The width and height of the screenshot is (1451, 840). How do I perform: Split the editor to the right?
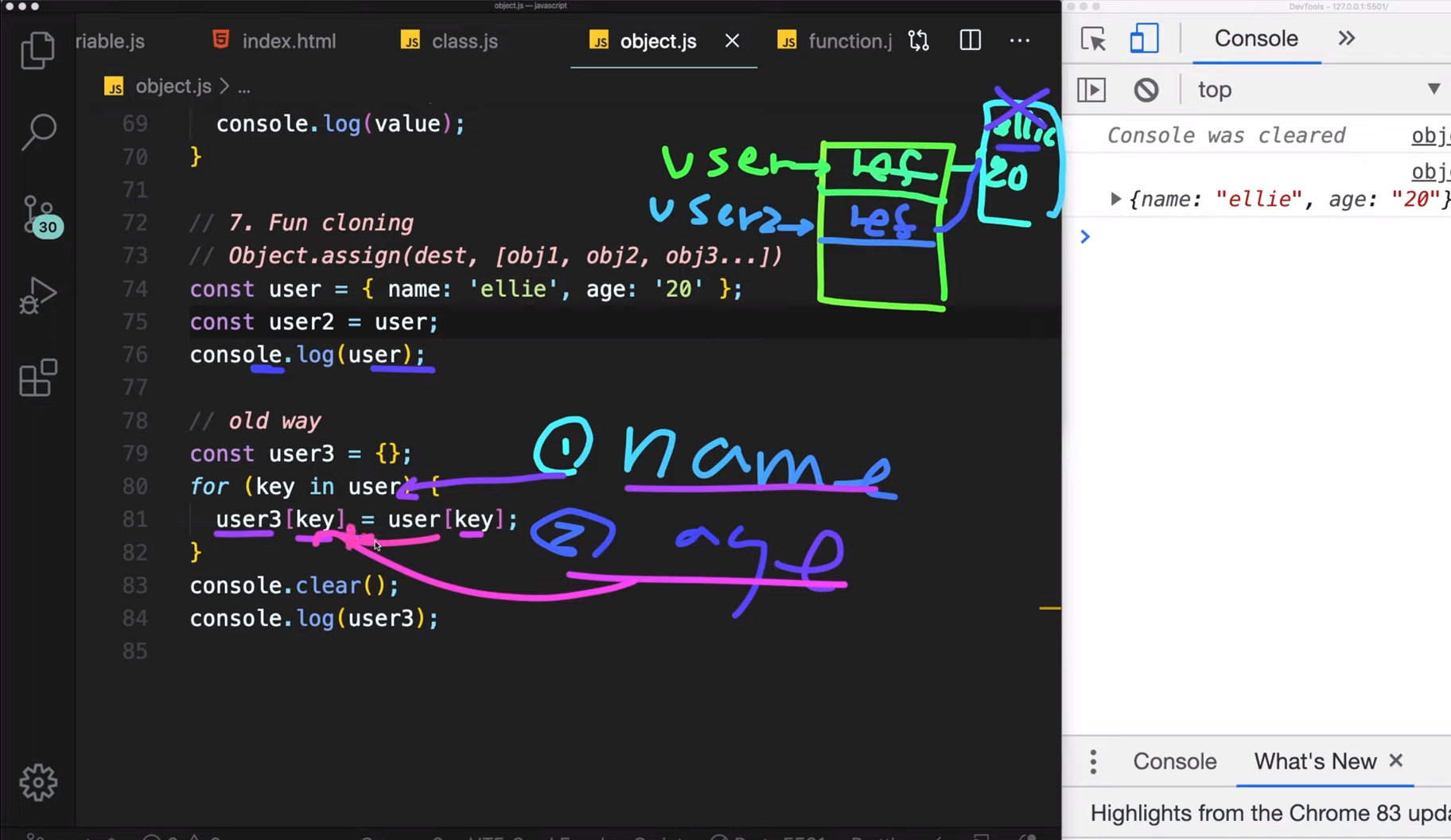pyautogui.click(x=970, y=41)
